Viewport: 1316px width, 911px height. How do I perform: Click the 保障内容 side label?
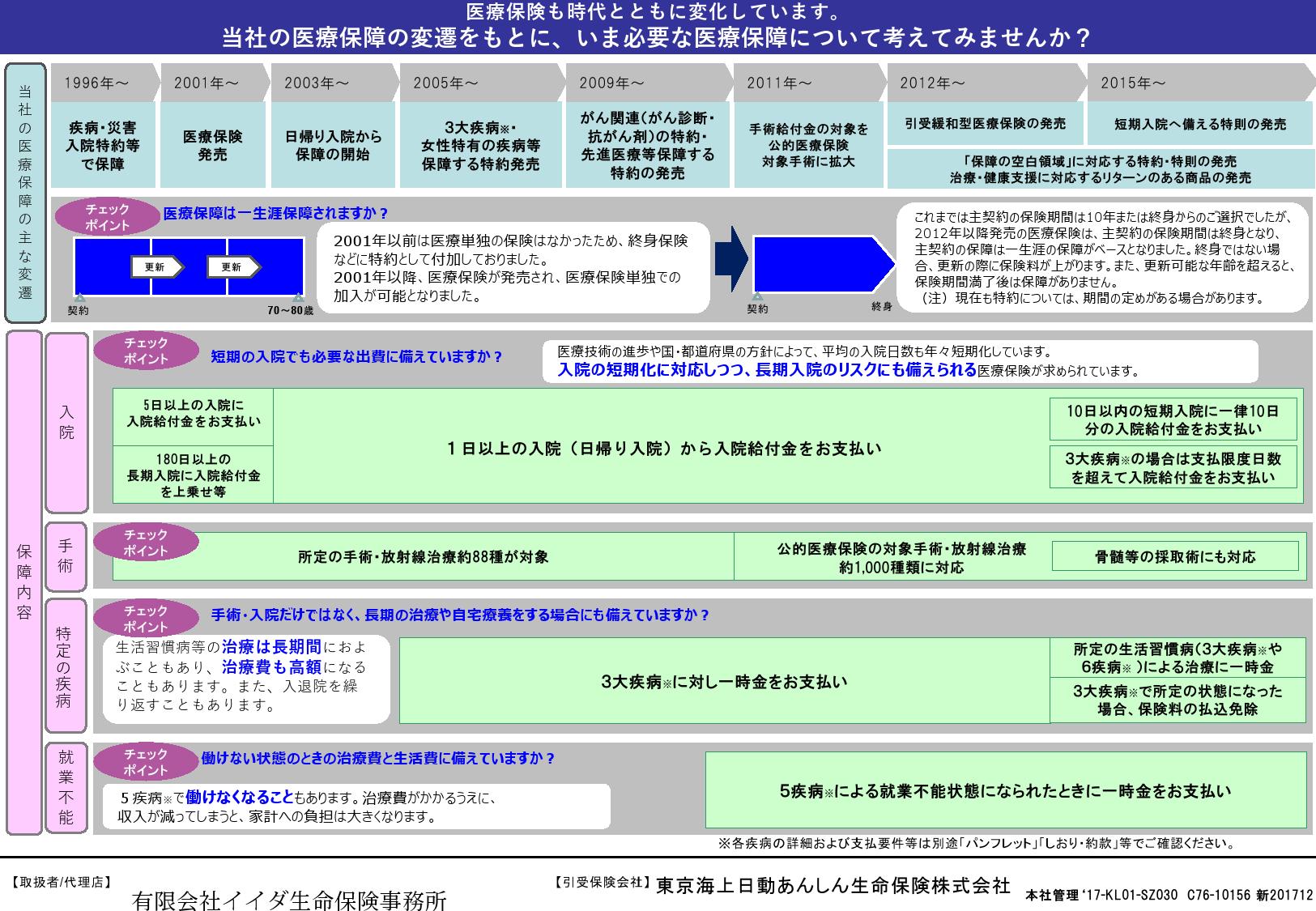24,582
